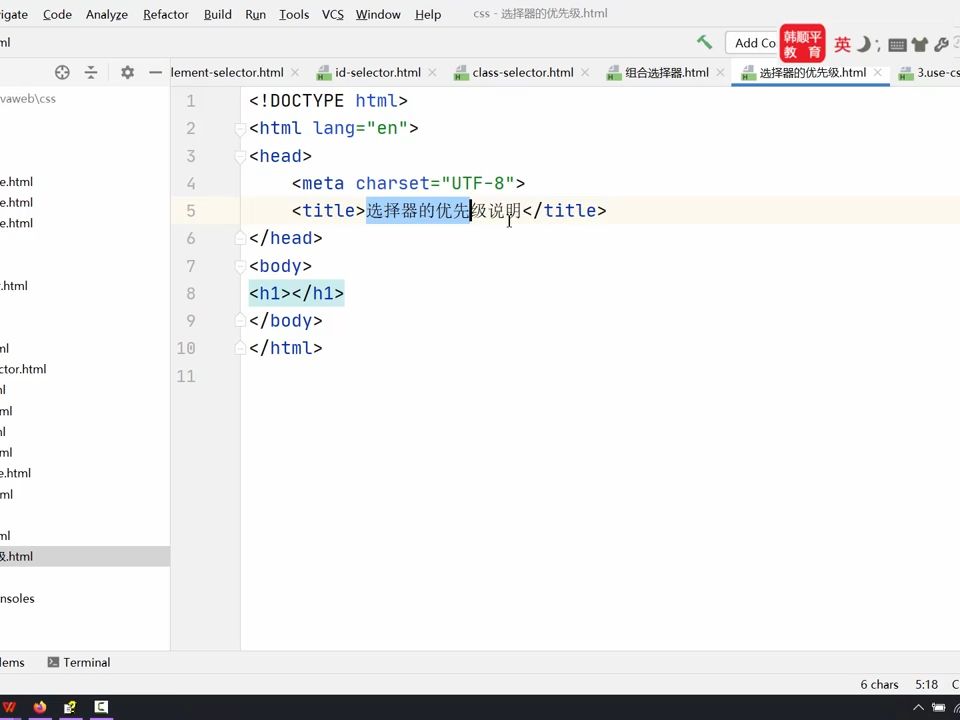
Task: Open Firefox from the taskbar
Action: 40,707
